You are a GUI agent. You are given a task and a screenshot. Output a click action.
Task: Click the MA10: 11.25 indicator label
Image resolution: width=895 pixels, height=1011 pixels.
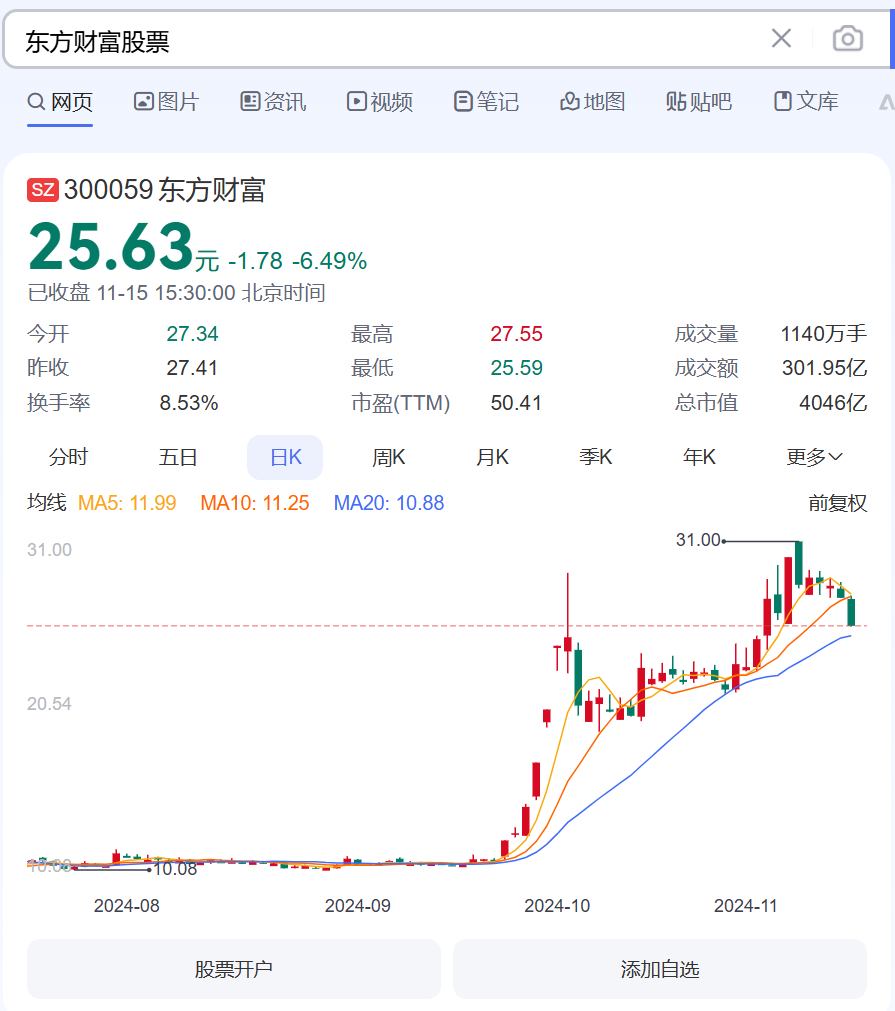(x=255, y=503)
